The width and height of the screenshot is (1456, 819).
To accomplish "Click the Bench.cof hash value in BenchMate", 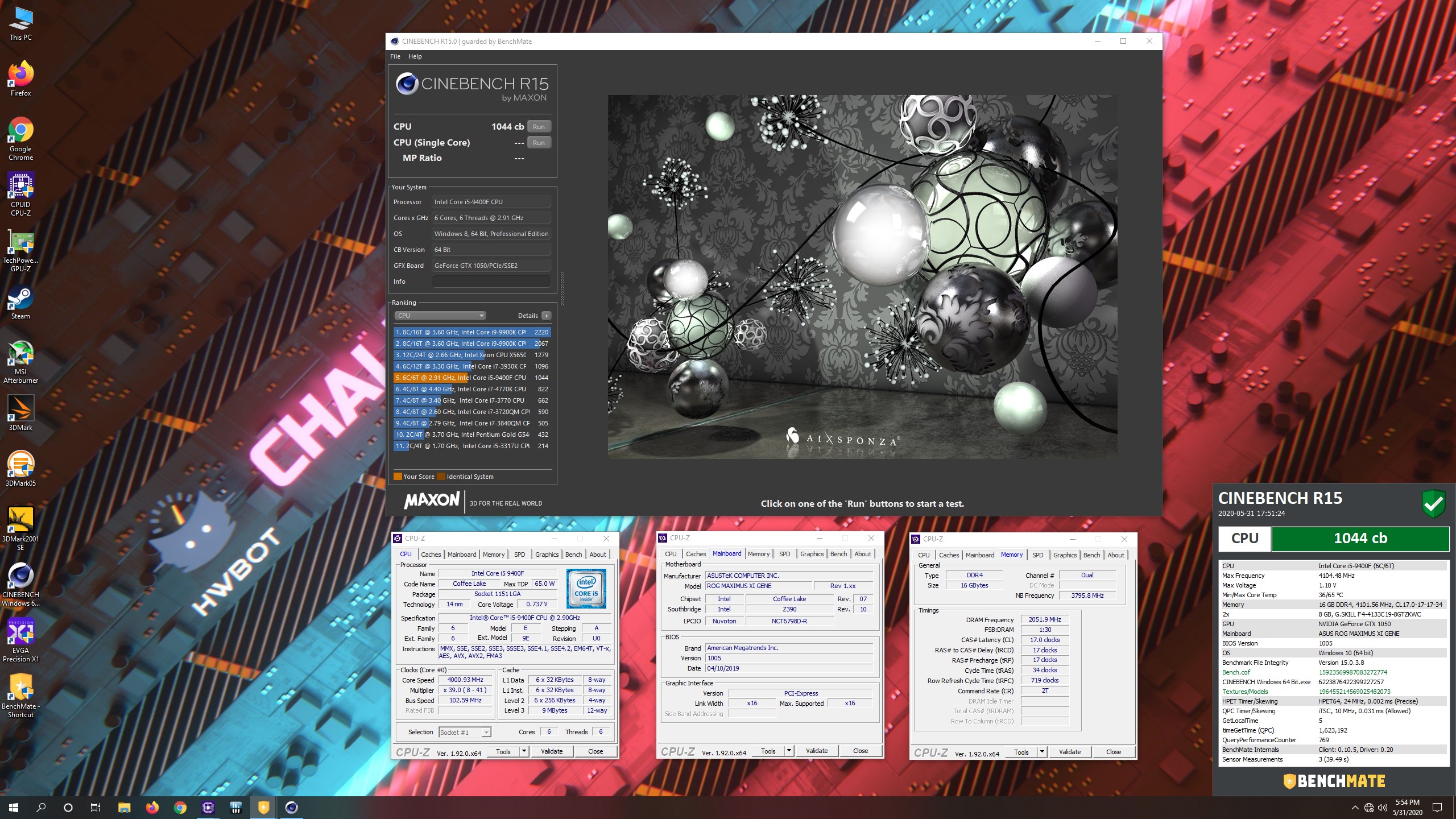I will 1352,672.
